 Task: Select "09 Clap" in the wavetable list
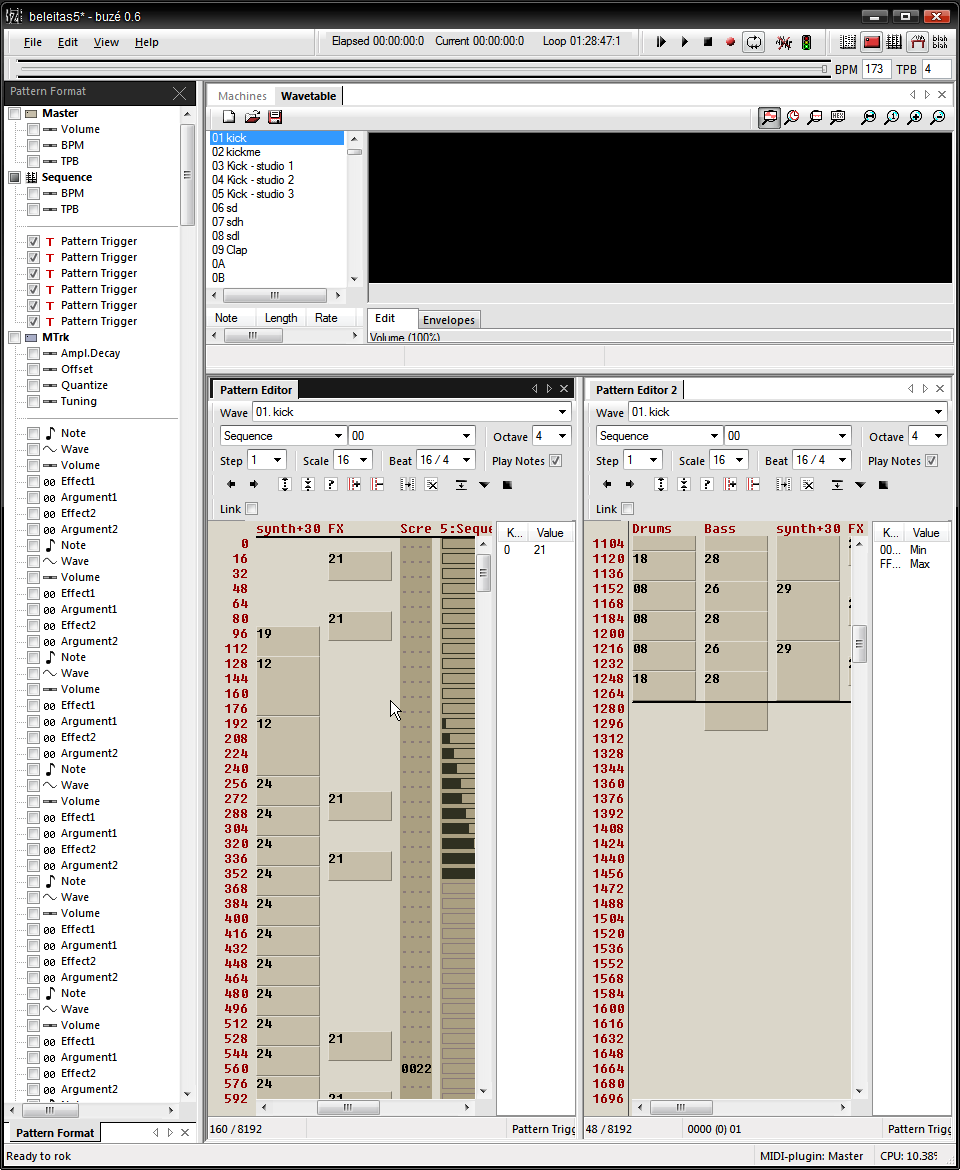point(230,250)
